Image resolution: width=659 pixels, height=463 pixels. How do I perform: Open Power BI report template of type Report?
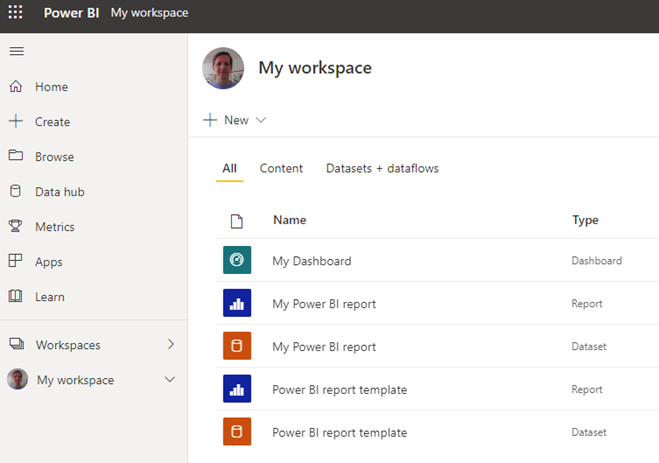[340, 390]
